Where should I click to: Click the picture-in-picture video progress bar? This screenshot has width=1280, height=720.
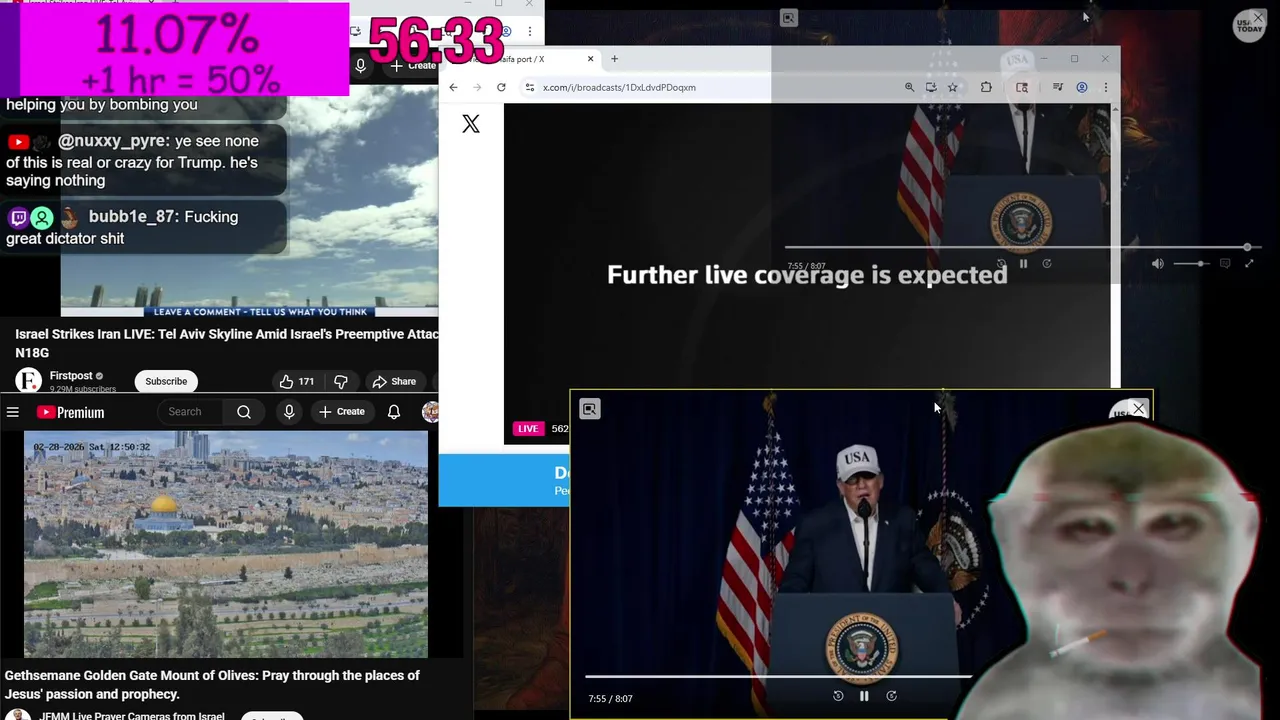(777, 677)
